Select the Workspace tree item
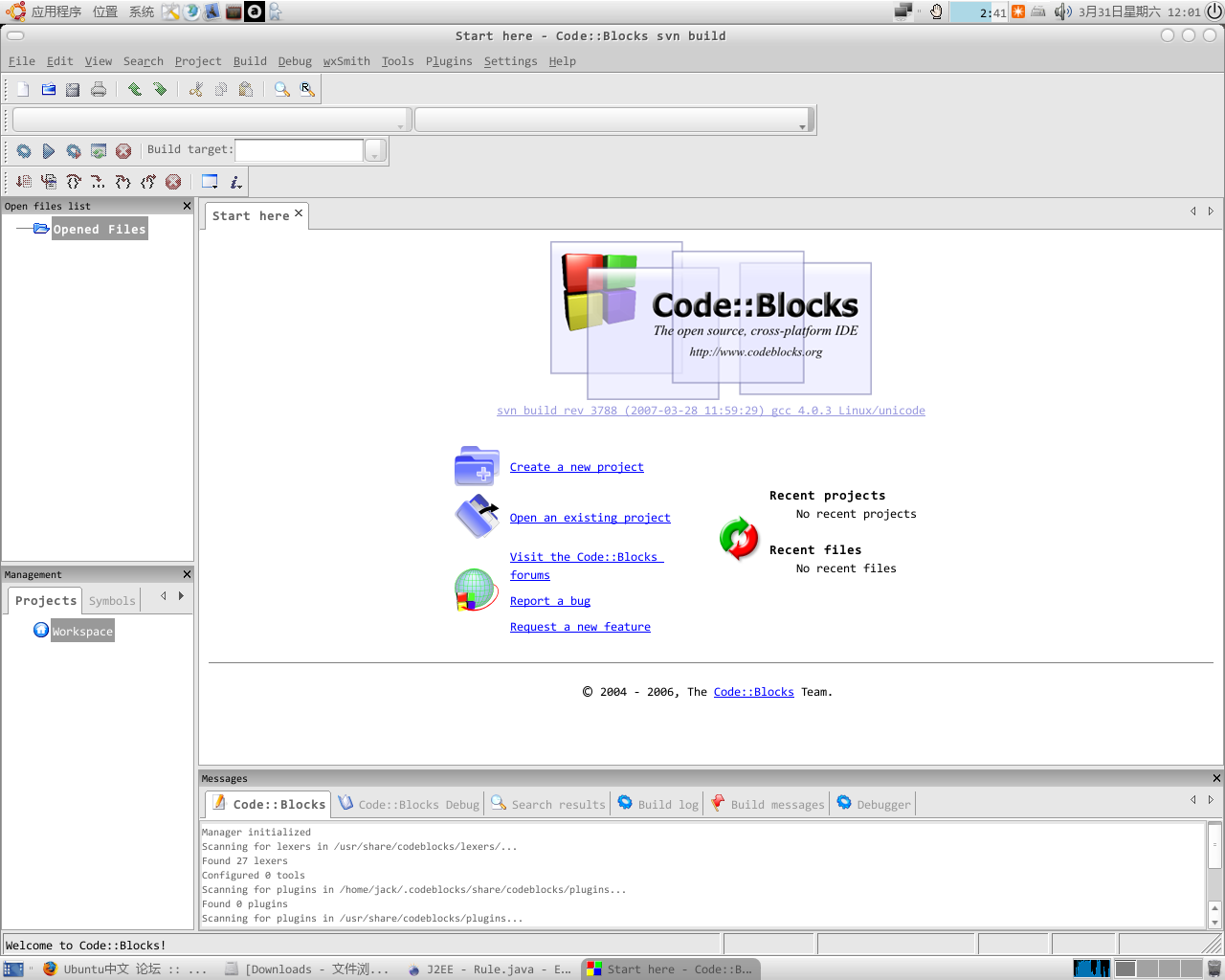 (82, 632)
